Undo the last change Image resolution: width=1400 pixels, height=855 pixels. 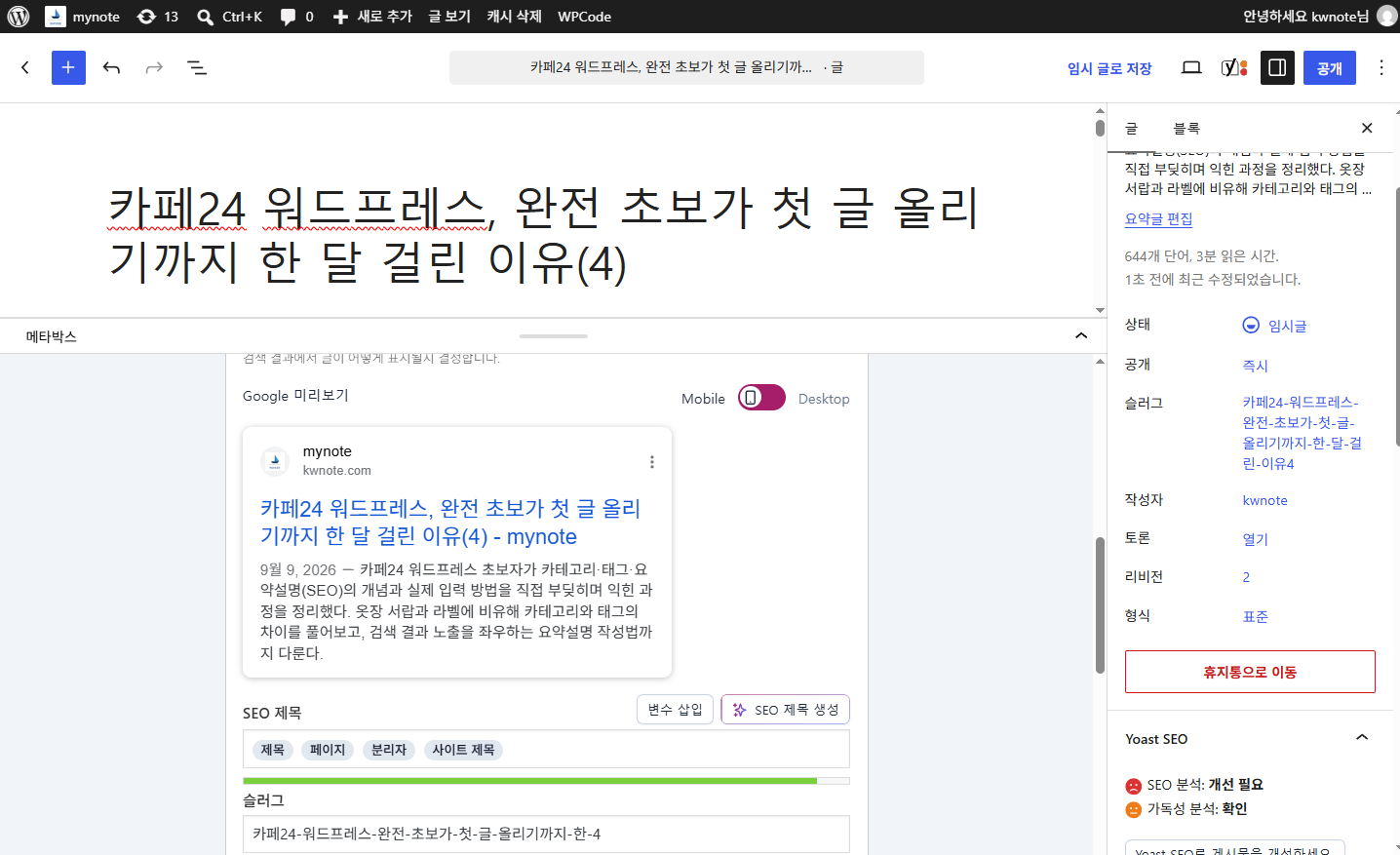tap(111, 67)
